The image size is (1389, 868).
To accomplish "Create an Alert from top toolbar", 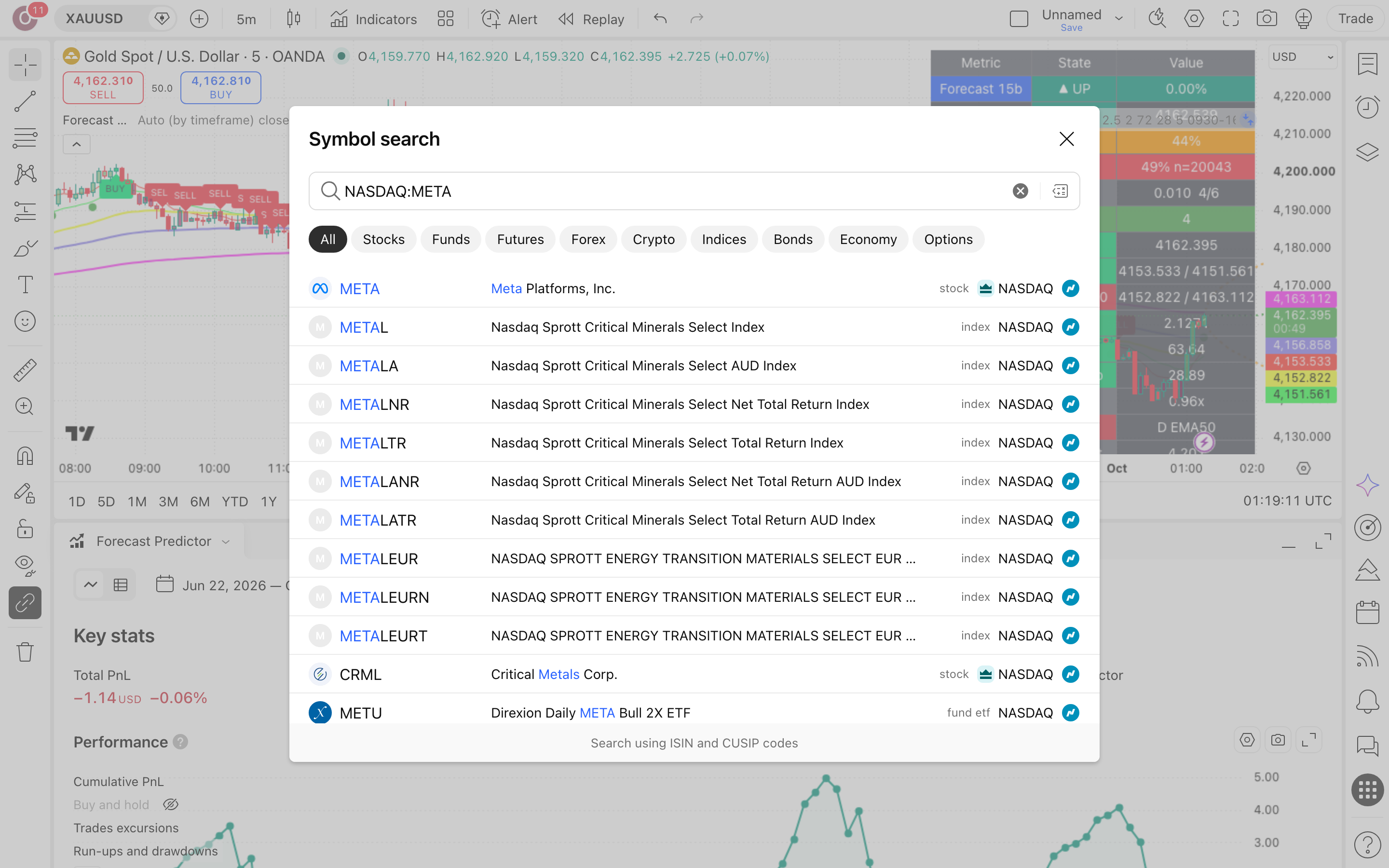I will click(509, 19).
